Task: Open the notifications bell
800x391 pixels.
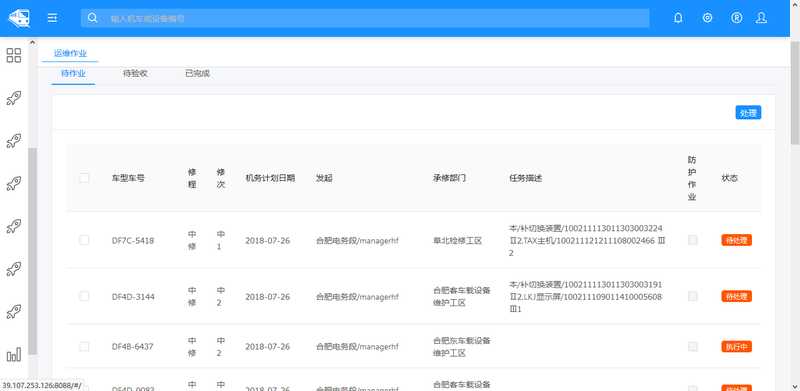Action: click(x=678, y=18)
